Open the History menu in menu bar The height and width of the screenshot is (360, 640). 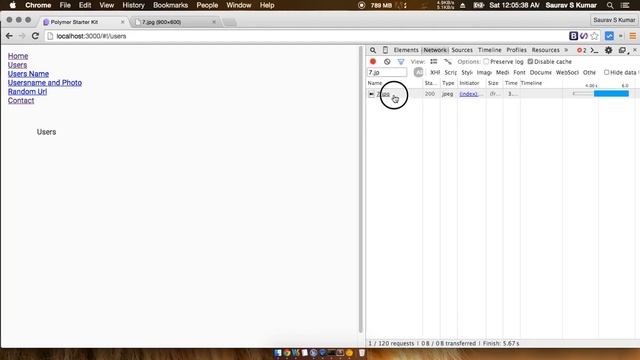(x=133, y=5)
